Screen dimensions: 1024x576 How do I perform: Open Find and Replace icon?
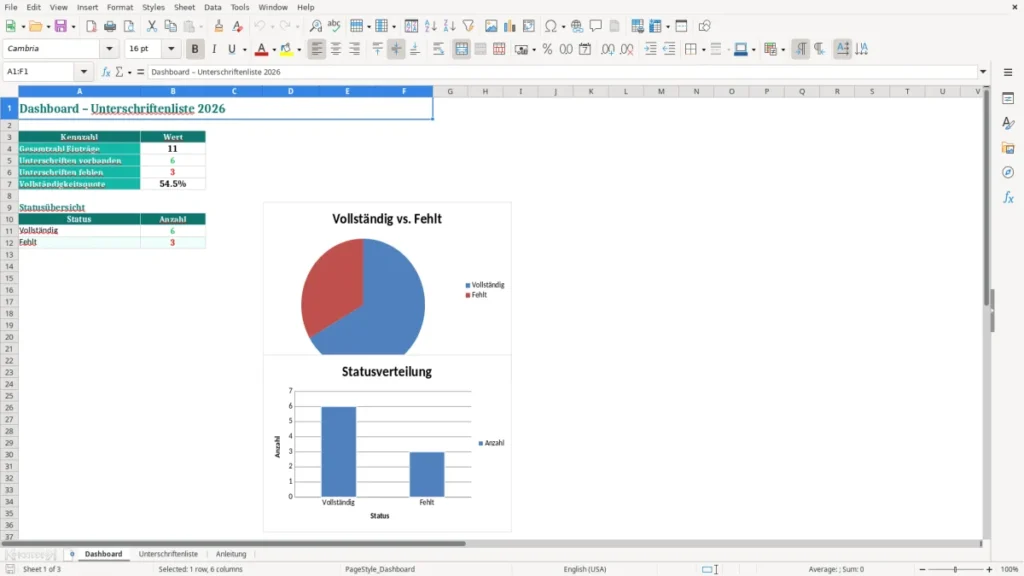click(315, 26)
